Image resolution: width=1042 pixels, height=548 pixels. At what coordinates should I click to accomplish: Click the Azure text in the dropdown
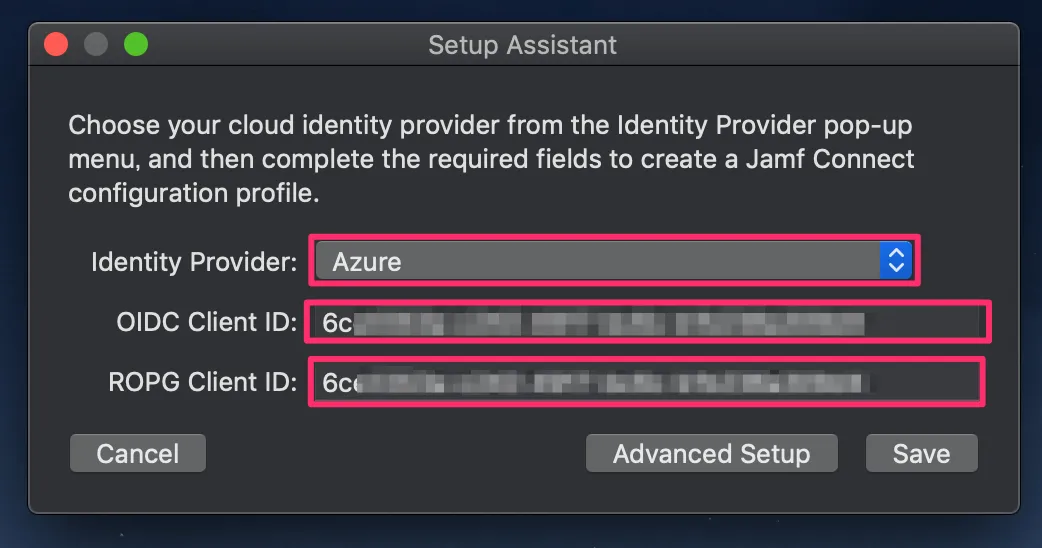(x=367, y=263)
